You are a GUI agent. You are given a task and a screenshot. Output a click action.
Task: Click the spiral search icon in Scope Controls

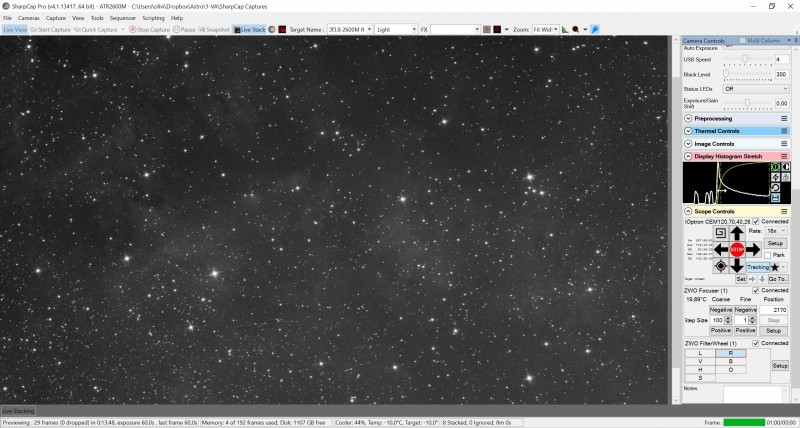click(x=720, y=233)
